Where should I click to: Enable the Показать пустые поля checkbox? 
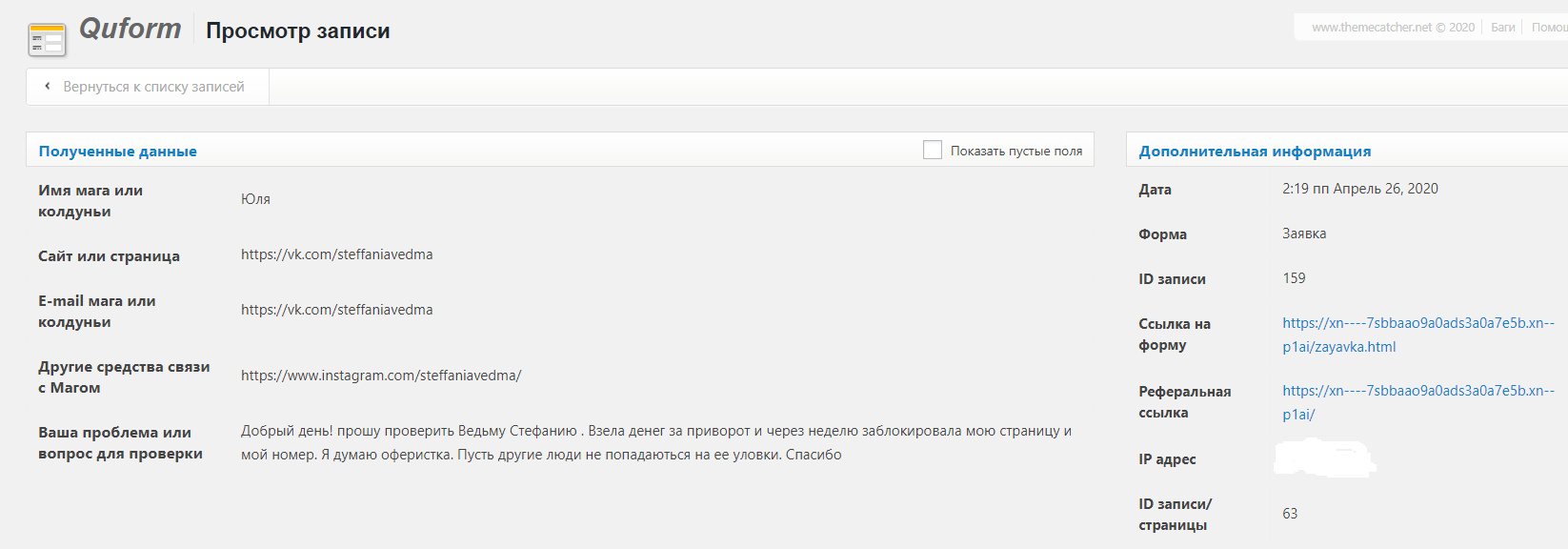coord(933,150)
